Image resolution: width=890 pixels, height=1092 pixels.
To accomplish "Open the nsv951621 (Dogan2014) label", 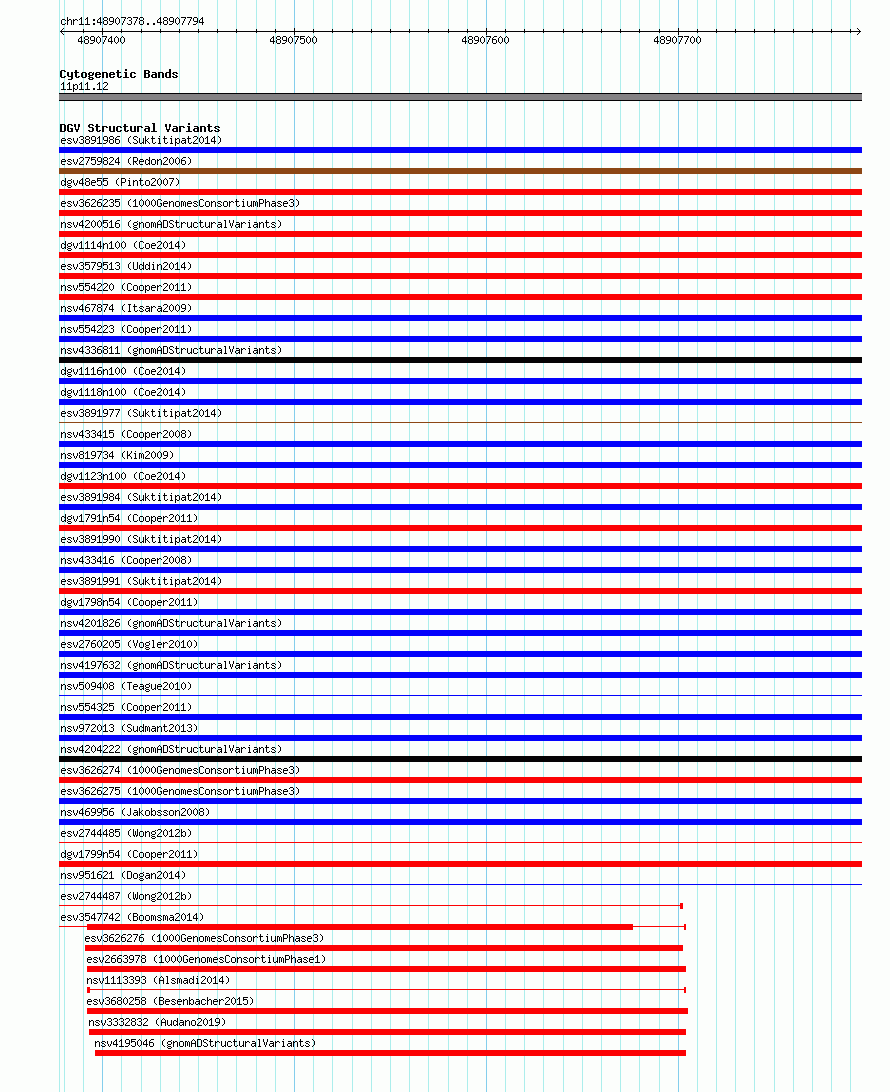I will point(123,875).
